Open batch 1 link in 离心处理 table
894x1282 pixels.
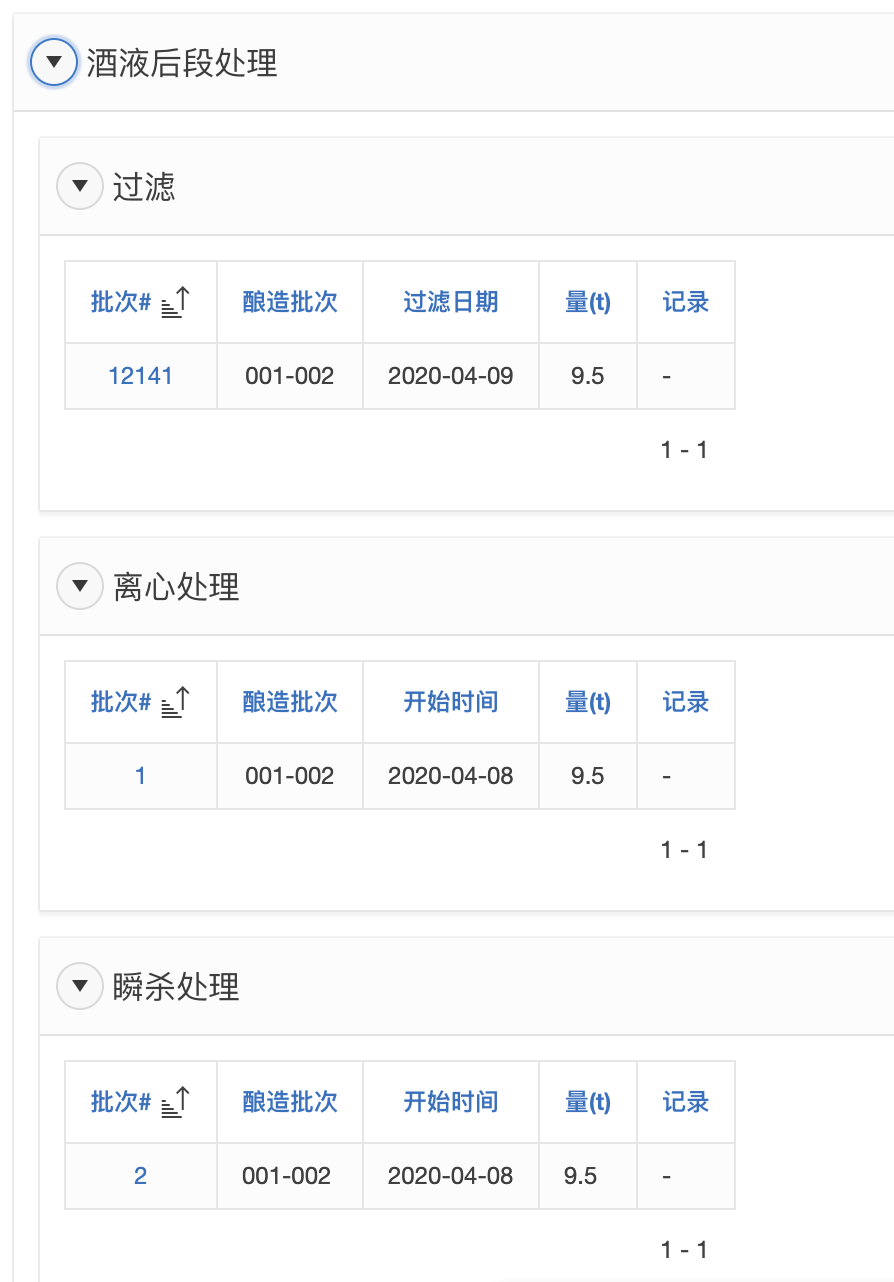(x=140, y=776)
